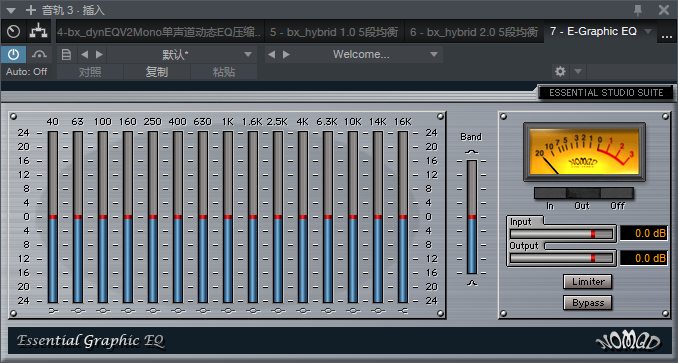Image resolution: width=678 pixels, height=363 pixels.
Task: Open the gear settings icon
Action: (x=560, y=71)
